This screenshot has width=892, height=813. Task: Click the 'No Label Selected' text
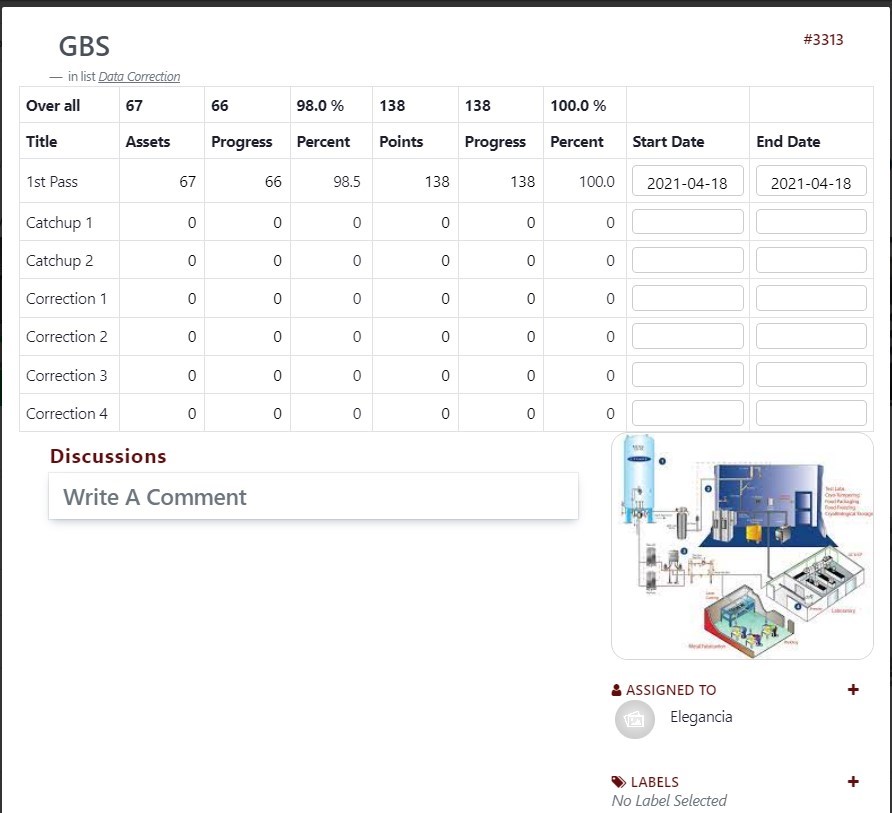(x=669, y=800)
